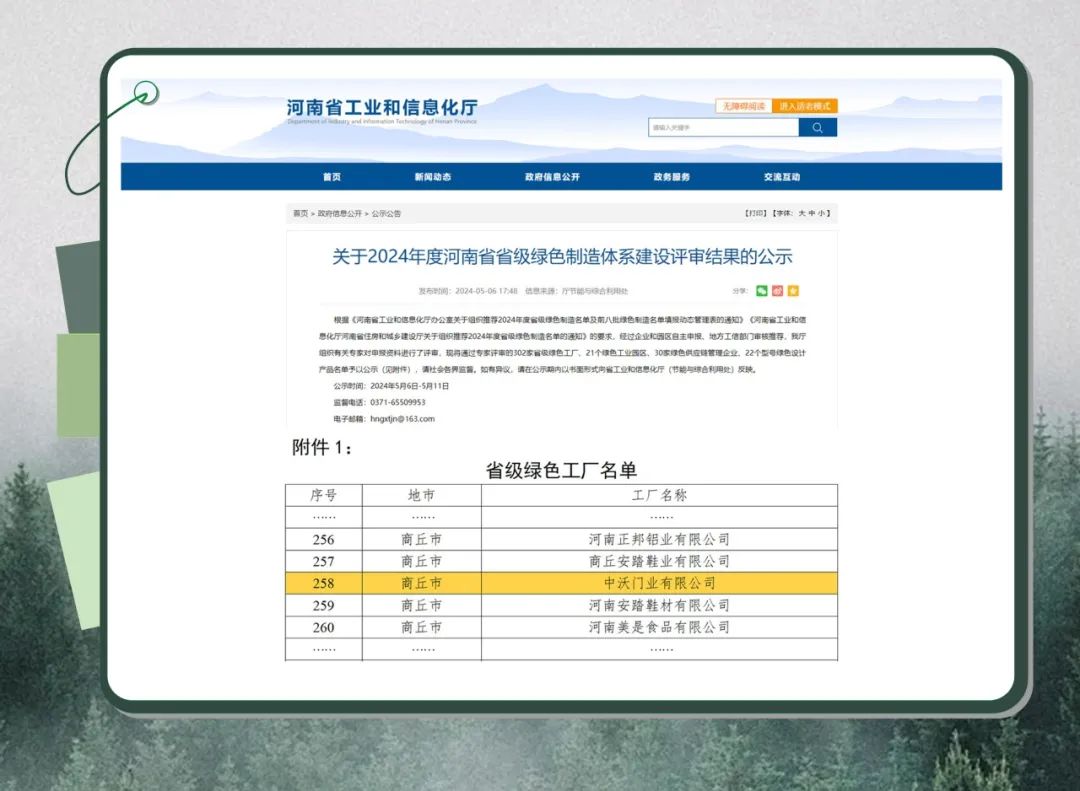Click the 商丘市 cell in row 256
This screenshot has height=791, width=1080.
pos(422,540)
